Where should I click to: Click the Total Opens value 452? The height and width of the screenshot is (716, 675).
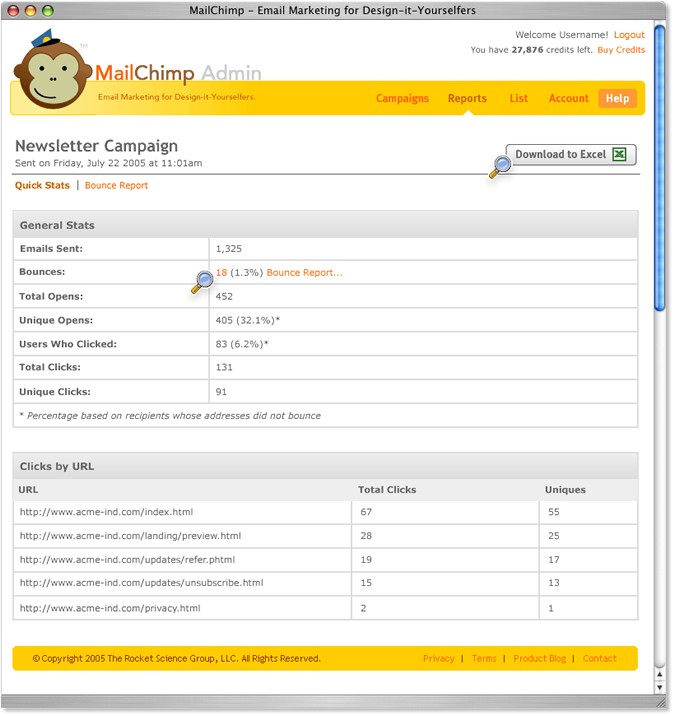tap(224, 296)
